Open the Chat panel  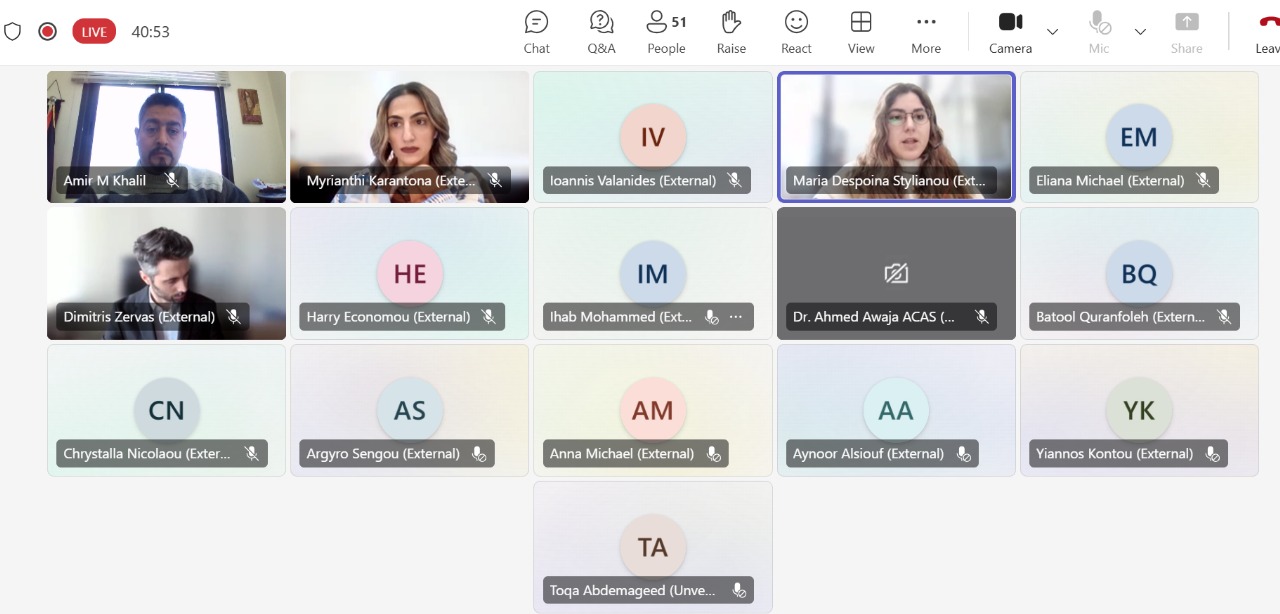tap(536, 32)
